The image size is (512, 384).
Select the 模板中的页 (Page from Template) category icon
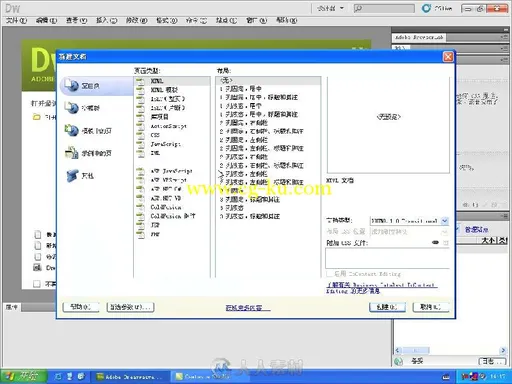point(71,130)
